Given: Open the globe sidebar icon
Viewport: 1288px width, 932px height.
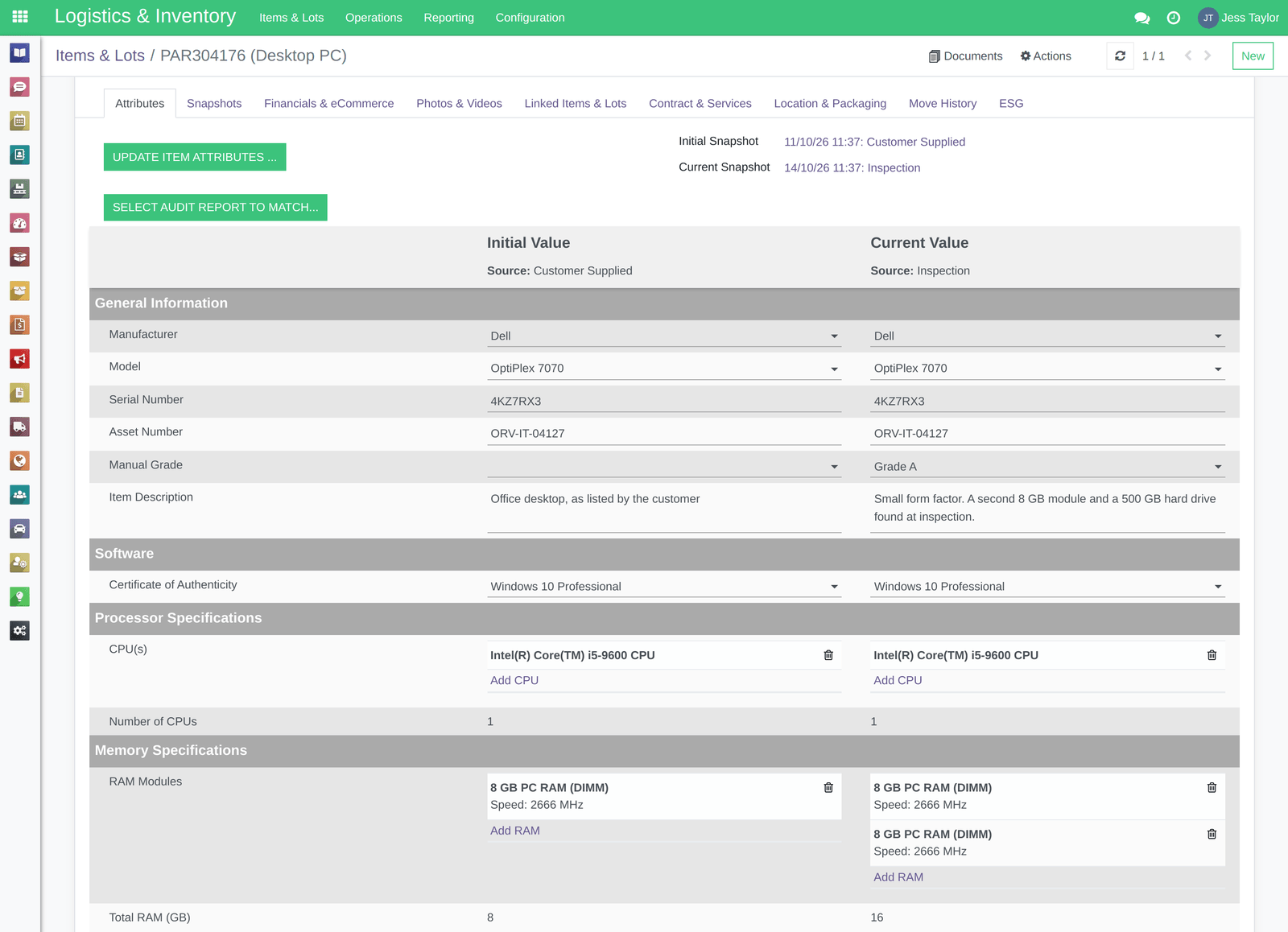Looking at the screenshot, I should pyautogui.click(x=20, y=460).
